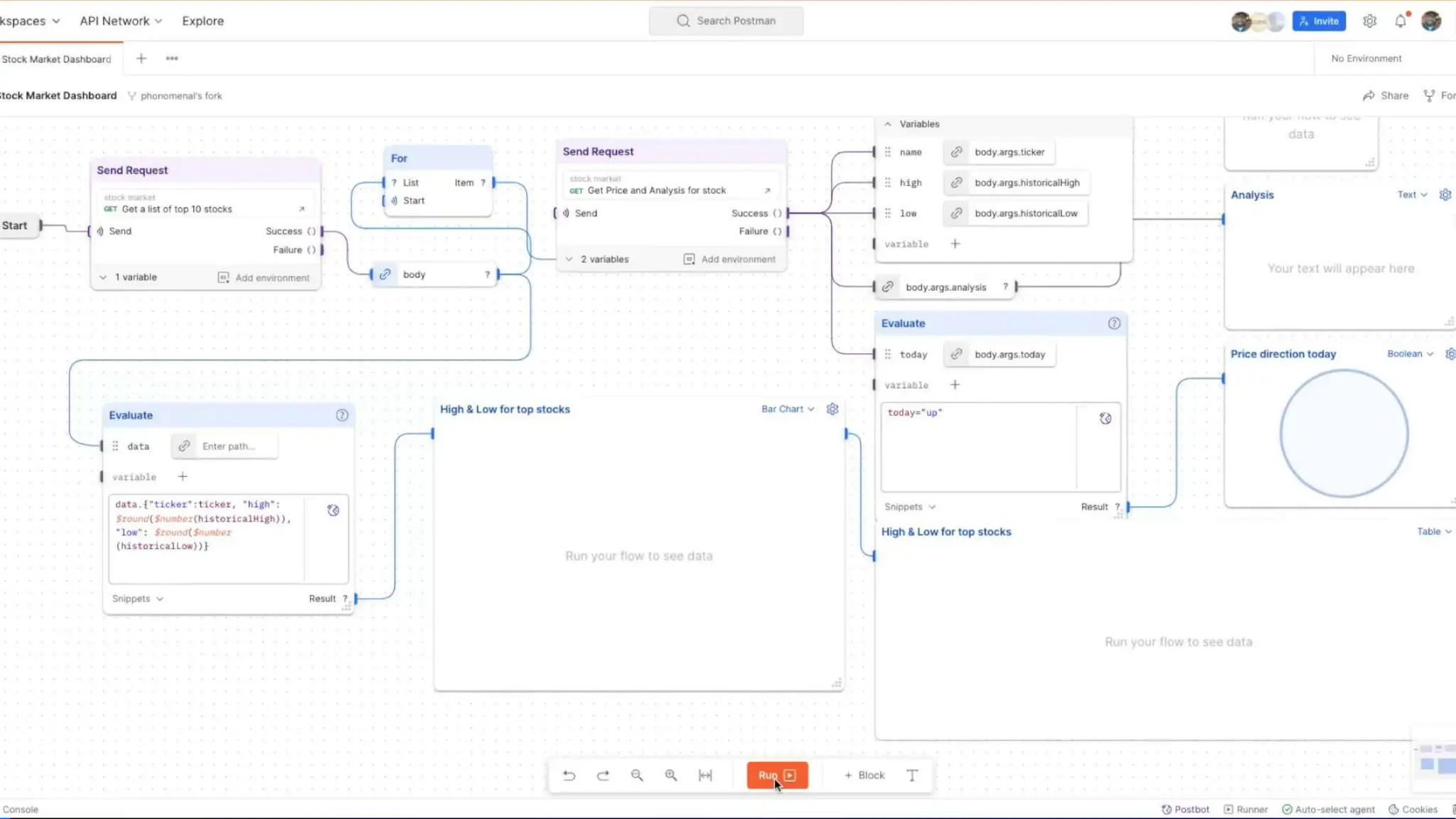This screenshot has width=1456, height=819.
Task: Zoom in the flow canvas
Action: [671, 775]
